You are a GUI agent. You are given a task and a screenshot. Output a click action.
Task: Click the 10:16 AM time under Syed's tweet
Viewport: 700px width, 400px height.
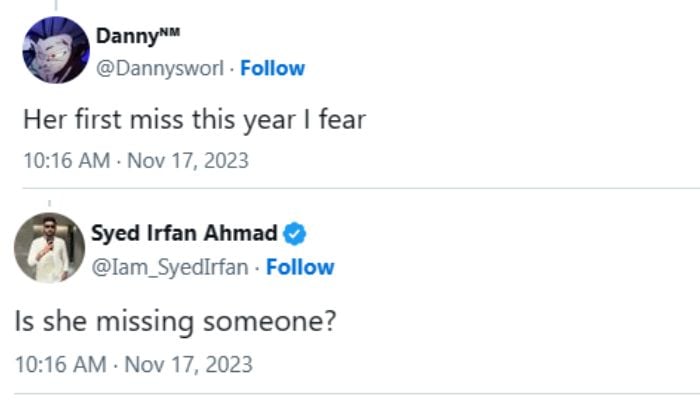click(61, 364)
